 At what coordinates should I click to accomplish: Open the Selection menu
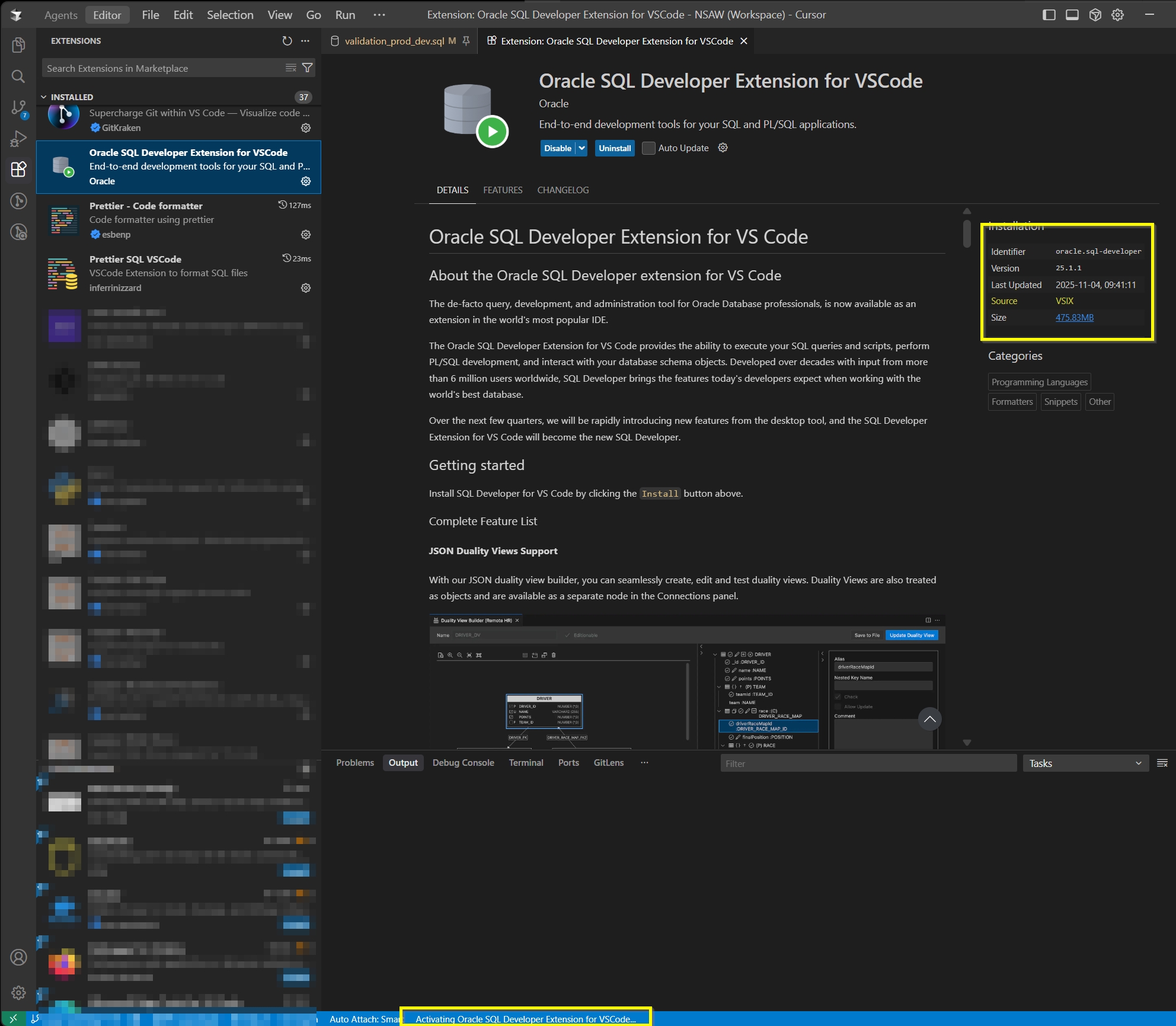click(x=230, y=15)
